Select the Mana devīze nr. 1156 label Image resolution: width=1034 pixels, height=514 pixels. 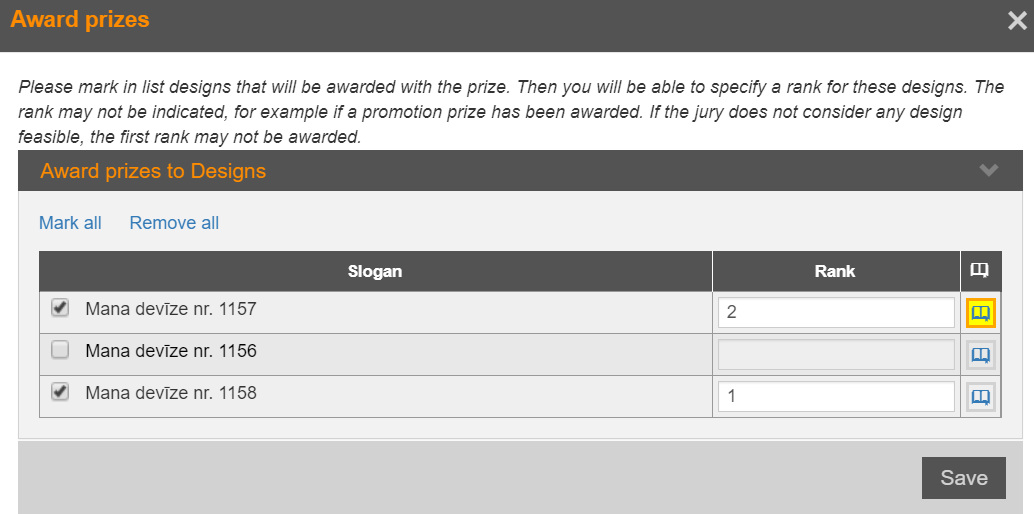[x=171, y=351]
